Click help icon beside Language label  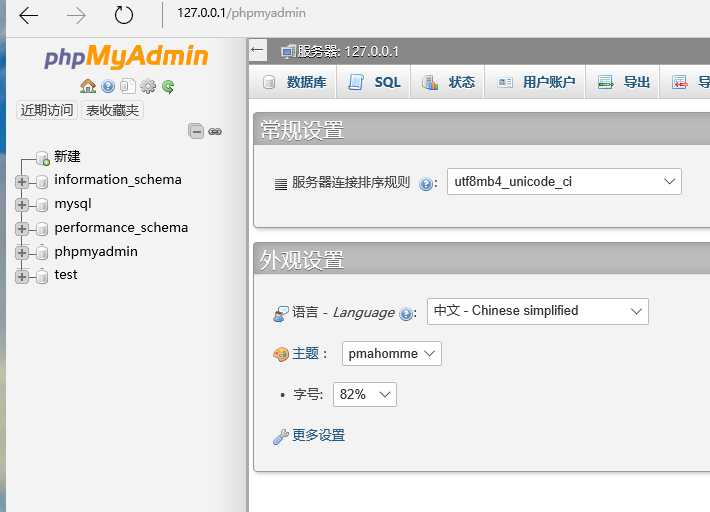click(x=406, y=313)
